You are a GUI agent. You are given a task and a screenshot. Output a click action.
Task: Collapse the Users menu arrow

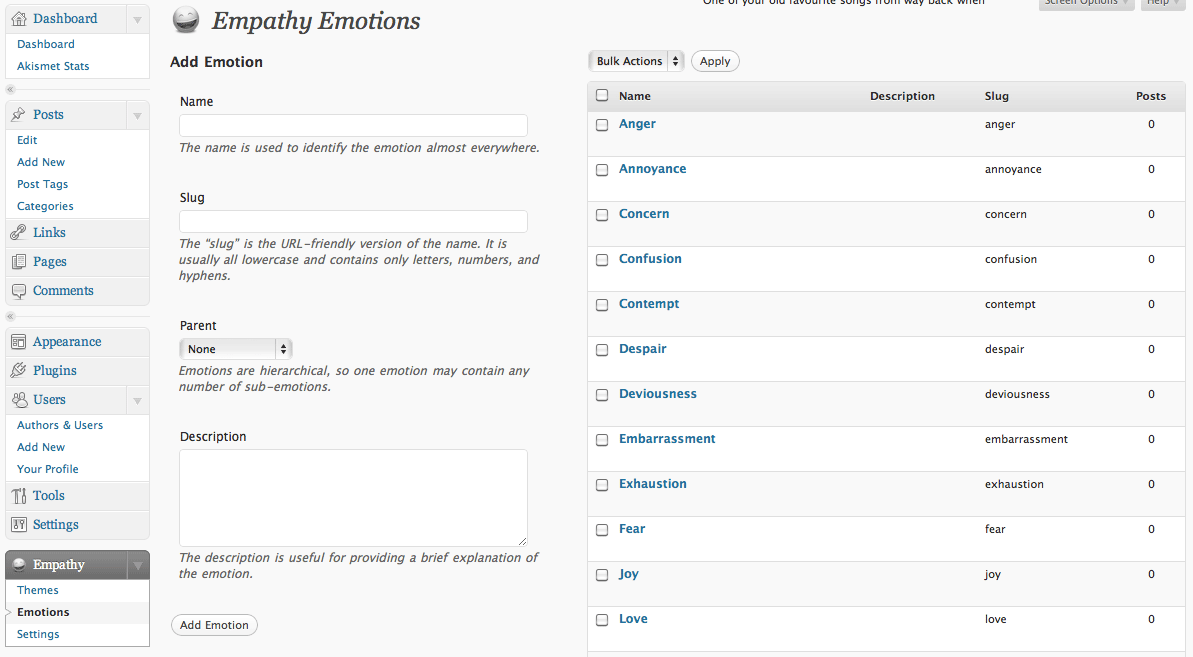pyautogui.click(x=138, y=400)
